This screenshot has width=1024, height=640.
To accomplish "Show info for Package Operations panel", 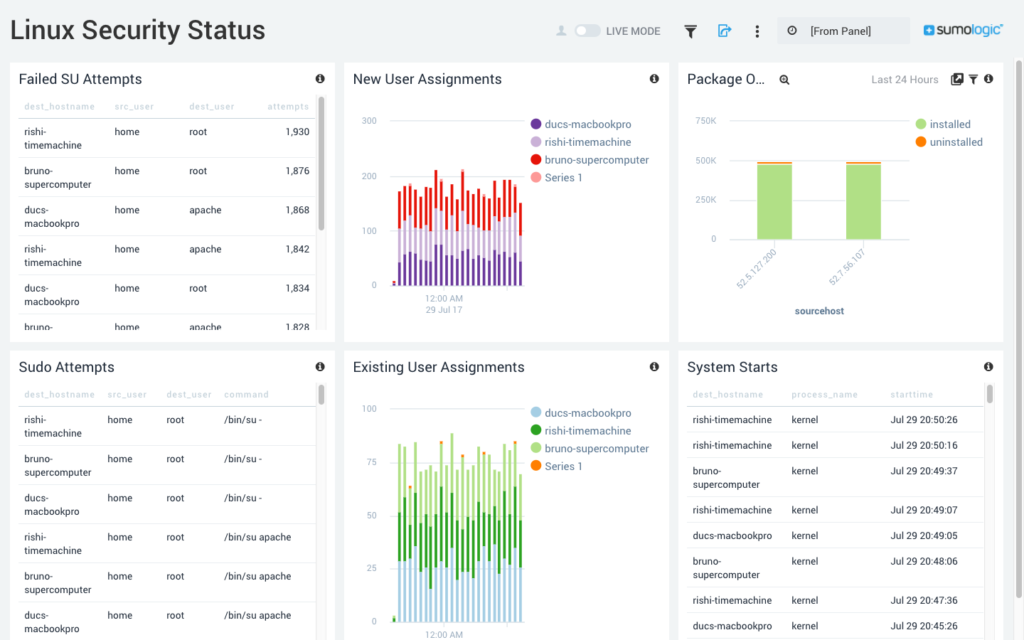I will click(x=989, y=78).
